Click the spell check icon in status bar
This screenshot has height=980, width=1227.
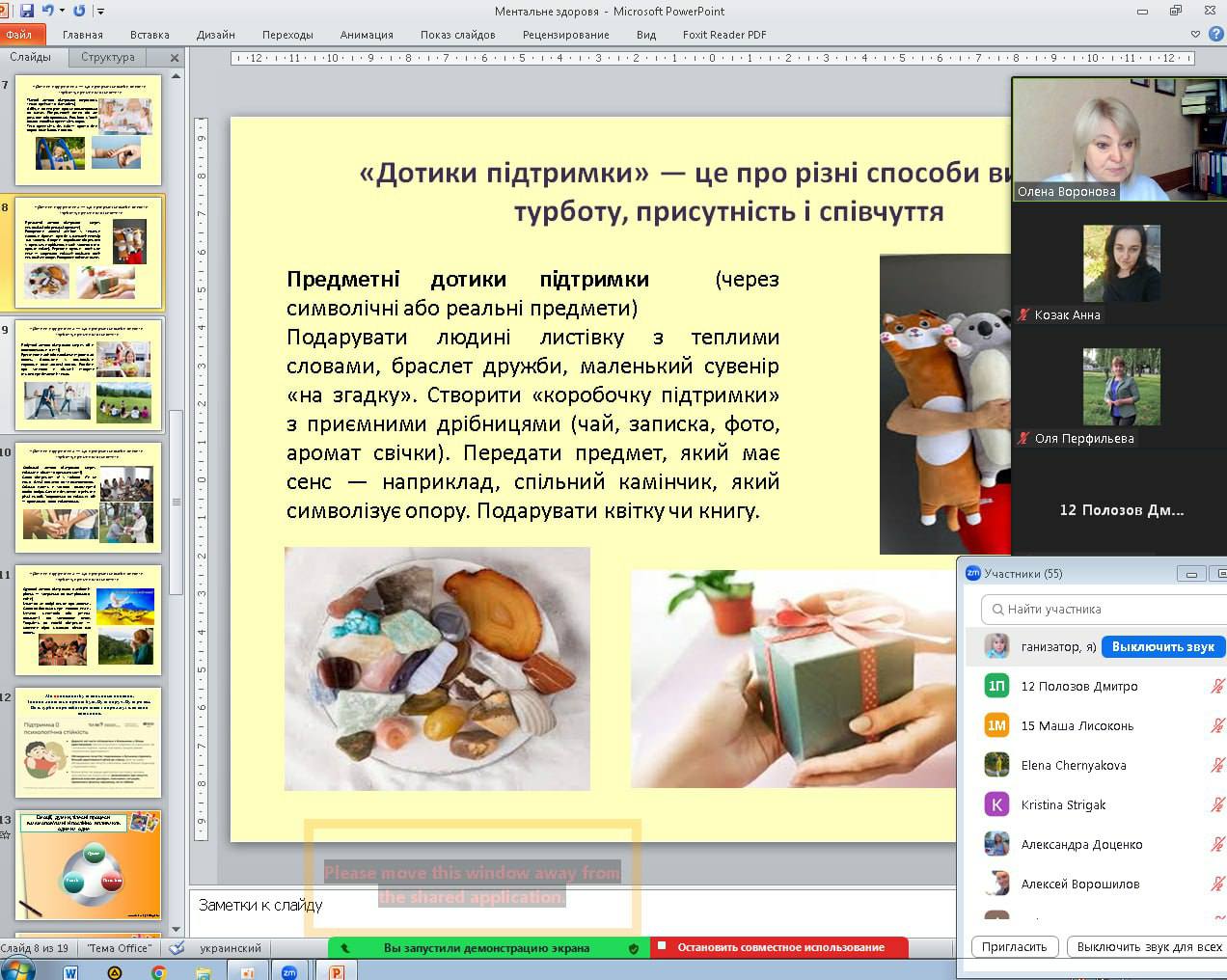coord(177,948)
